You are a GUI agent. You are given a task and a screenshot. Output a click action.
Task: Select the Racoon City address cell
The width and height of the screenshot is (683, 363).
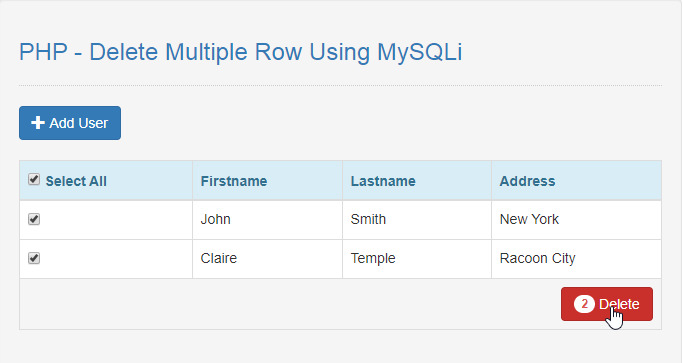tap(576, 259)
